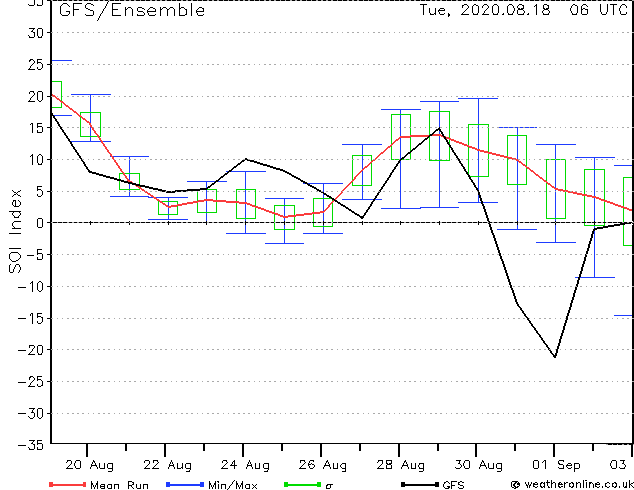Click the 26 Aug x-axis date label
Viewport: 634px width, 490px height.
(323, 465)
